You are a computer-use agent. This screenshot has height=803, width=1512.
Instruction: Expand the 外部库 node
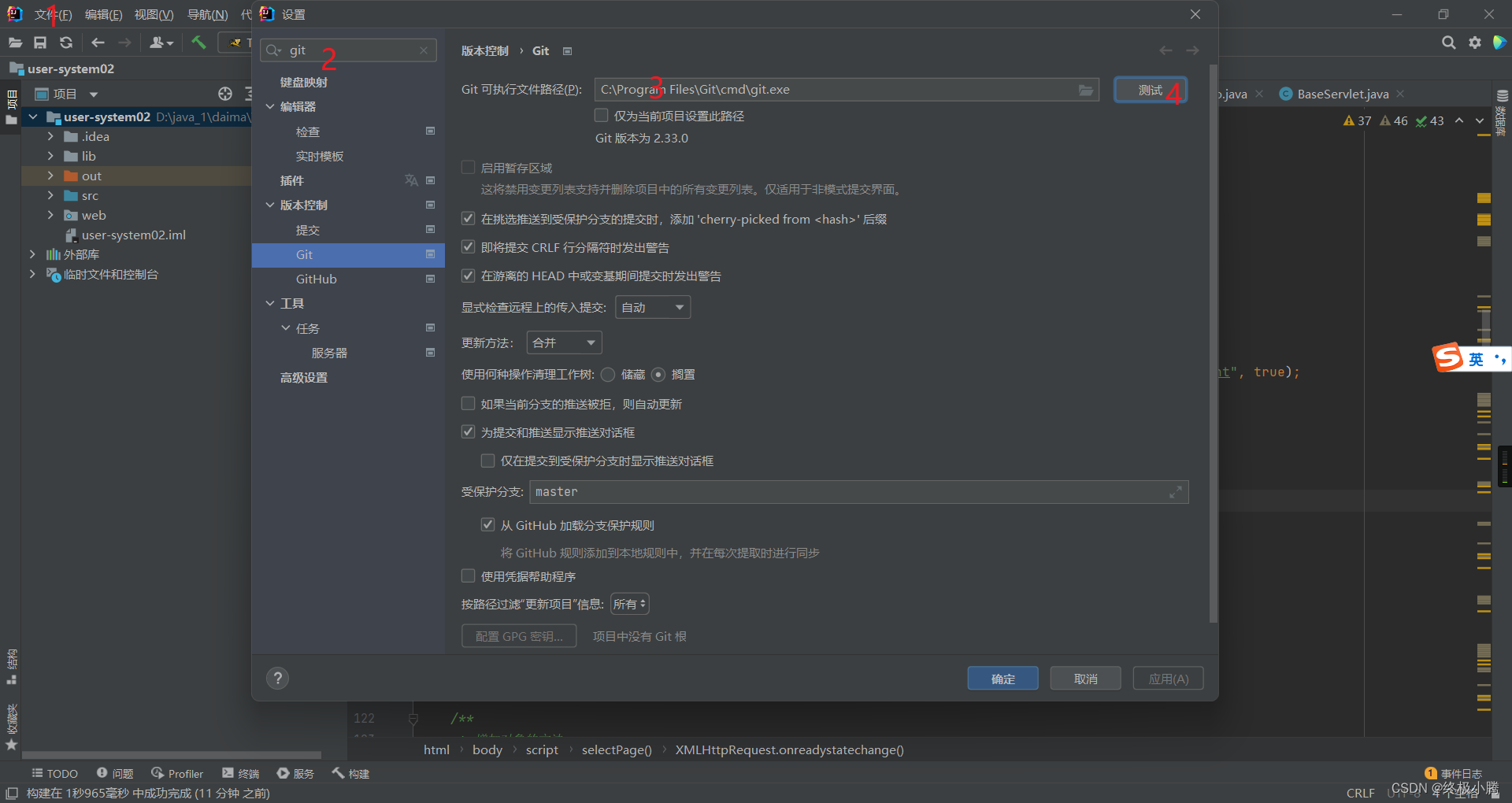coord(32,254)
